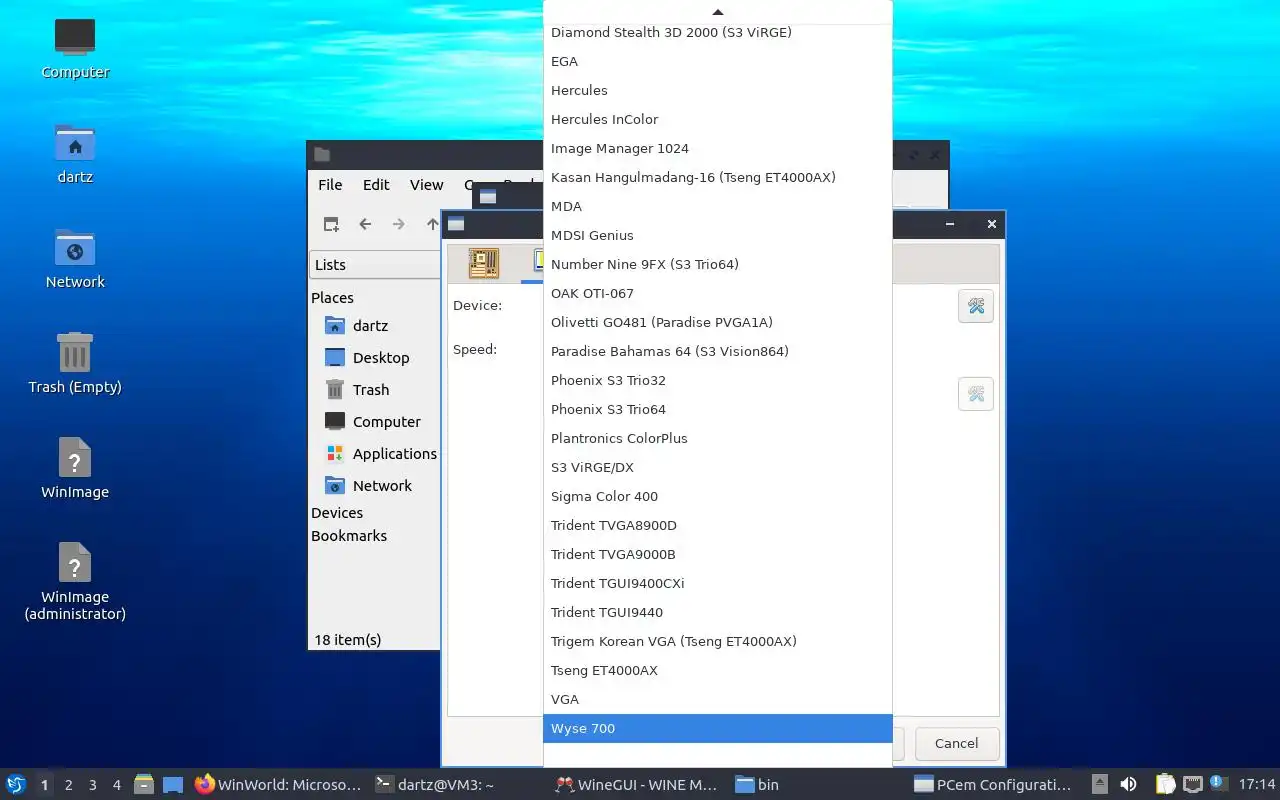Click Cancel in PCem configuration dialog
Screen dimensions: 1280x800
click(x=956, y=743)
